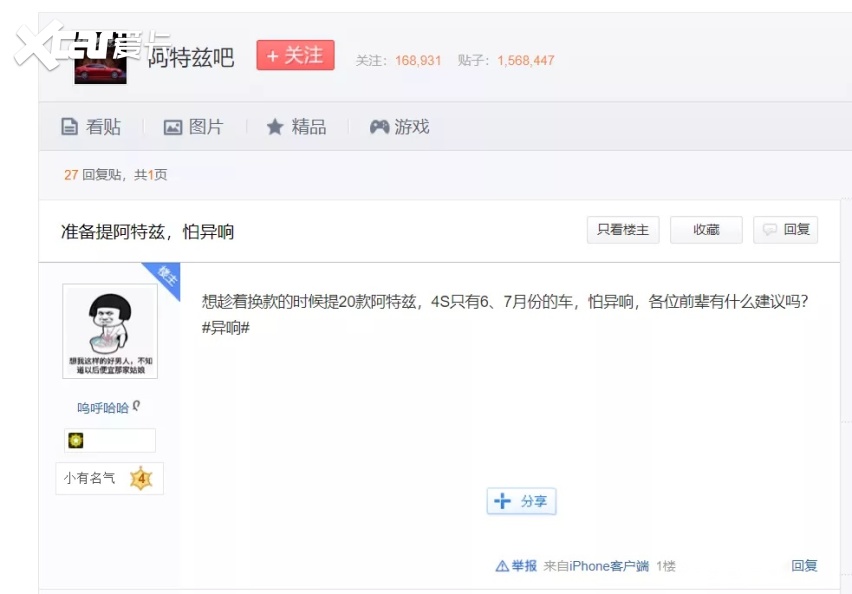852x594 pixels.
Task: Open the 呜呼哈哈 user profile name
Action: point(102,407)
